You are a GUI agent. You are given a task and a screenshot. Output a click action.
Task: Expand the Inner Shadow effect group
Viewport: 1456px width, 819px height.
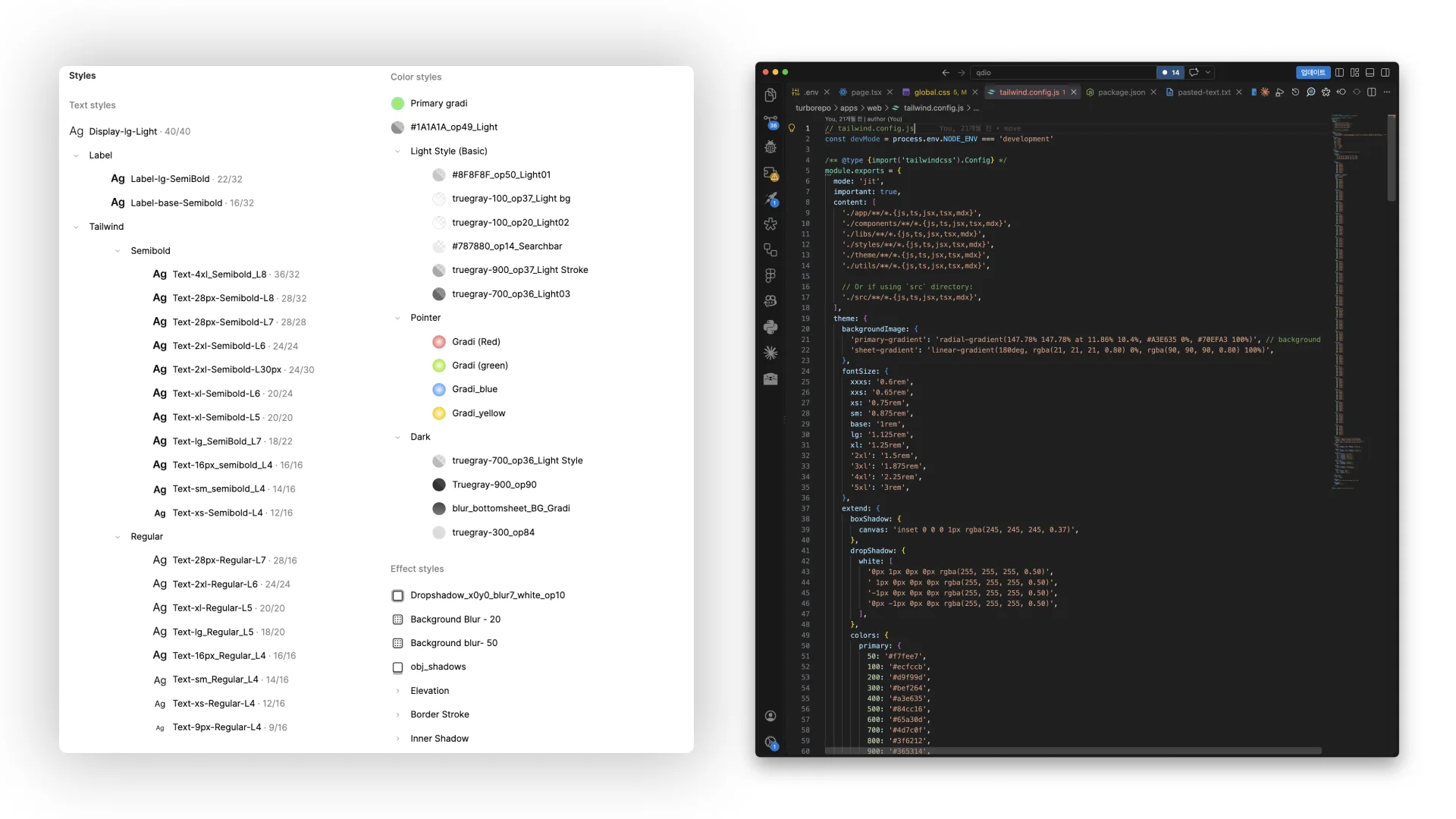tap(397, 739)
